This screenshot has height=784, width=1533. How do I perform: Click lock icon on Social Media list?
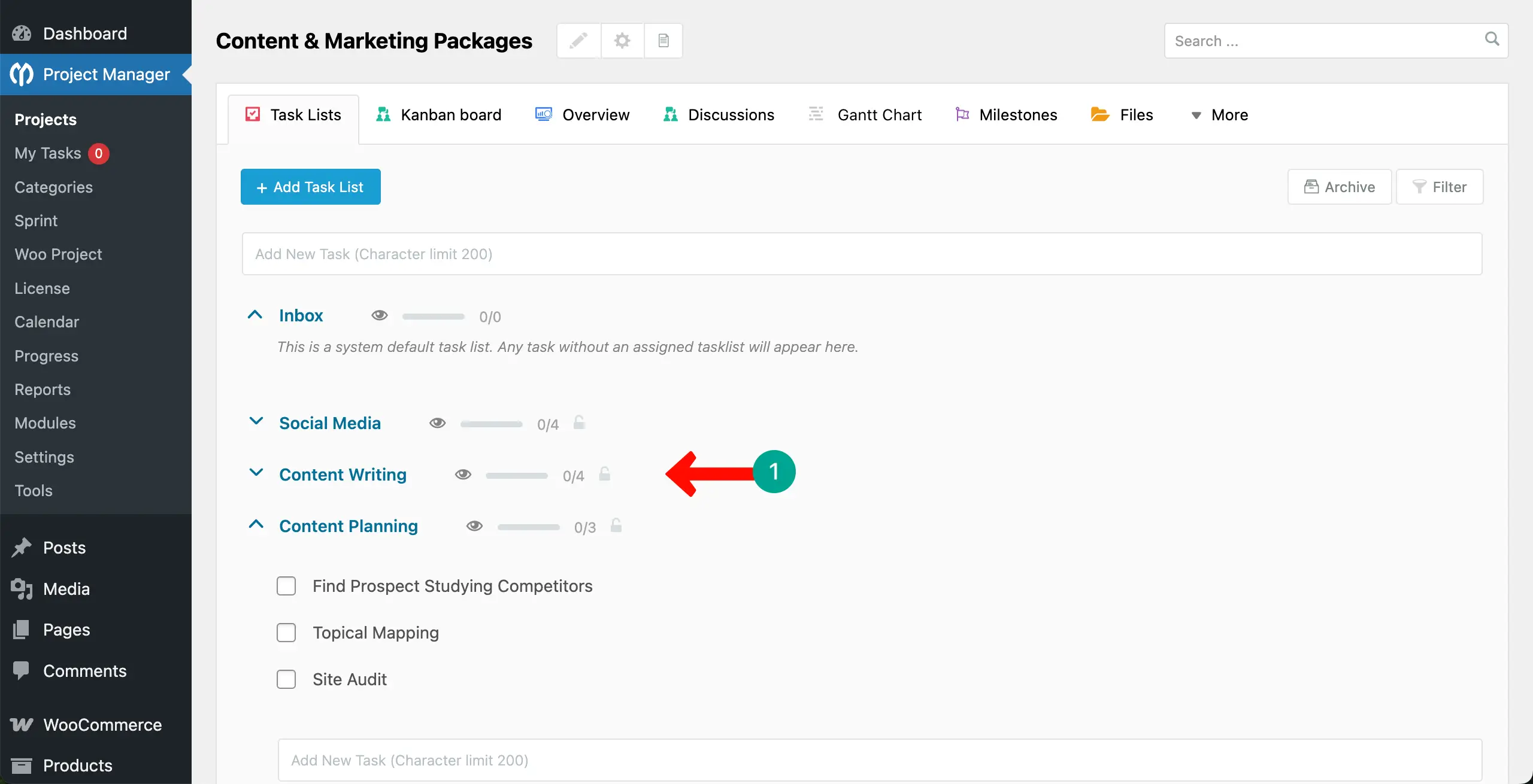point(579,423)
